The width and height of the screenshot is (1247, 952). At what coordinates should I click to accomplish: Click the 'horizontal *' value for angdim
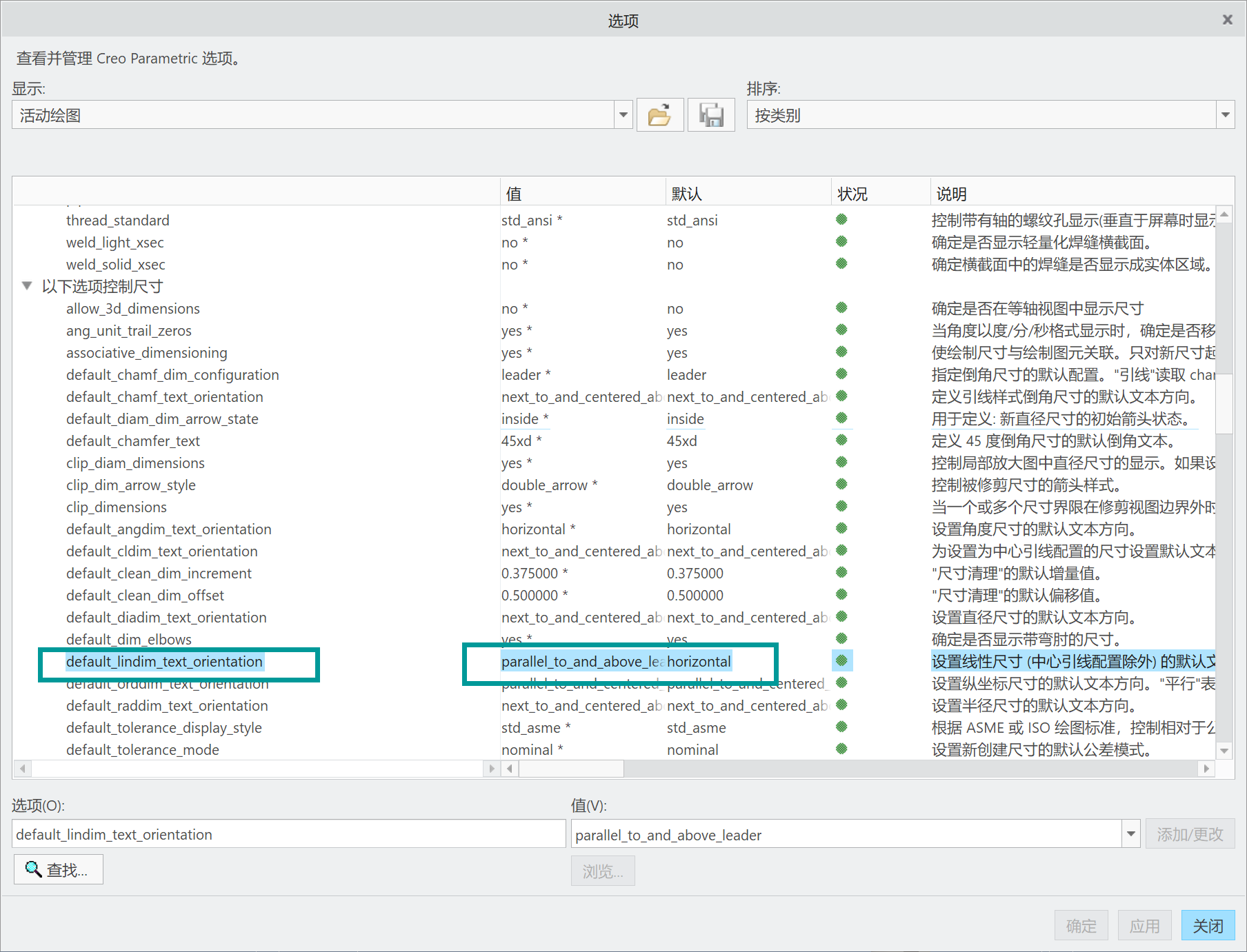[x=539, y=529]
